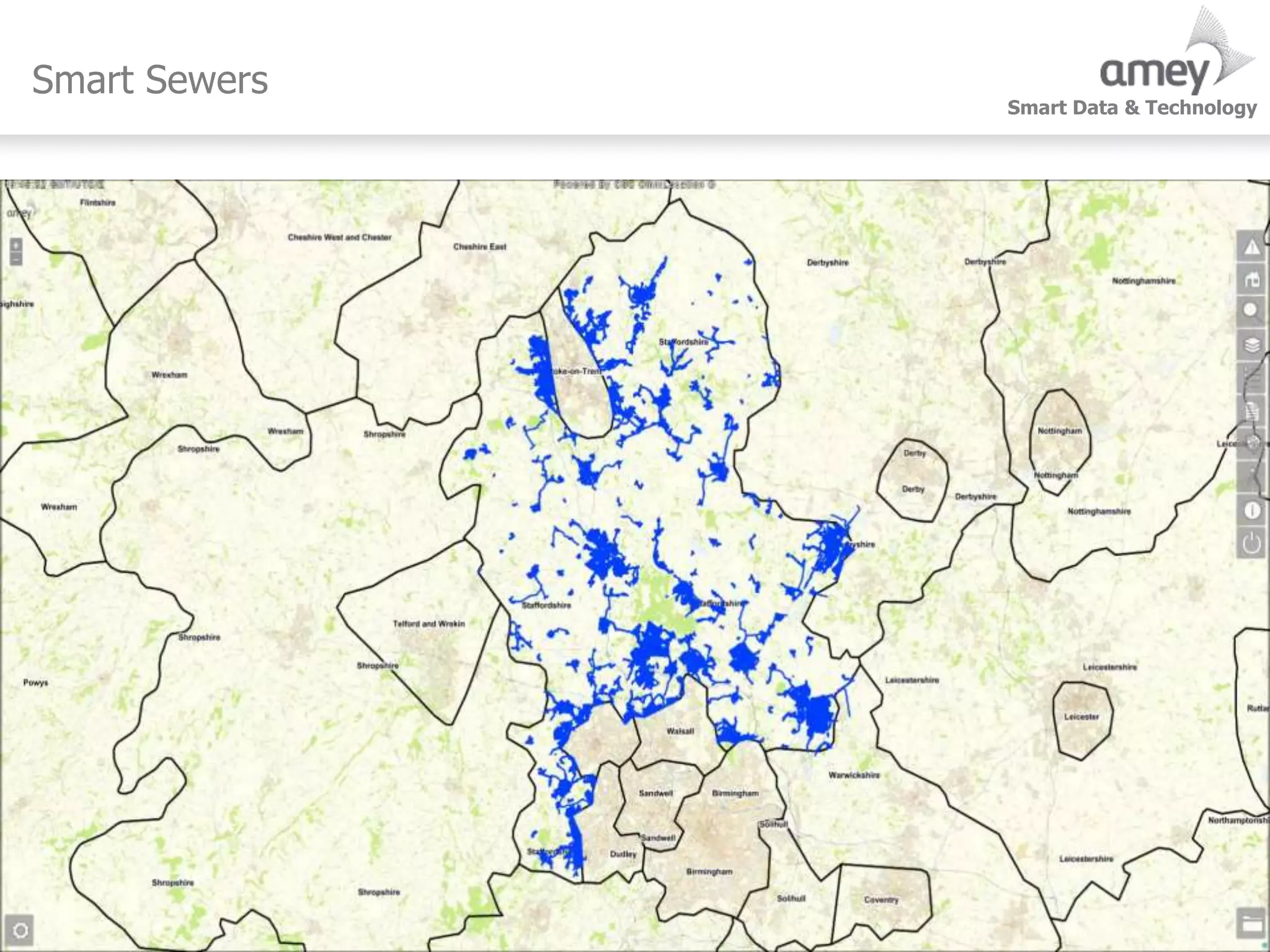
Task: Click the small amey logo on map
Action: (x=20, y=213)
